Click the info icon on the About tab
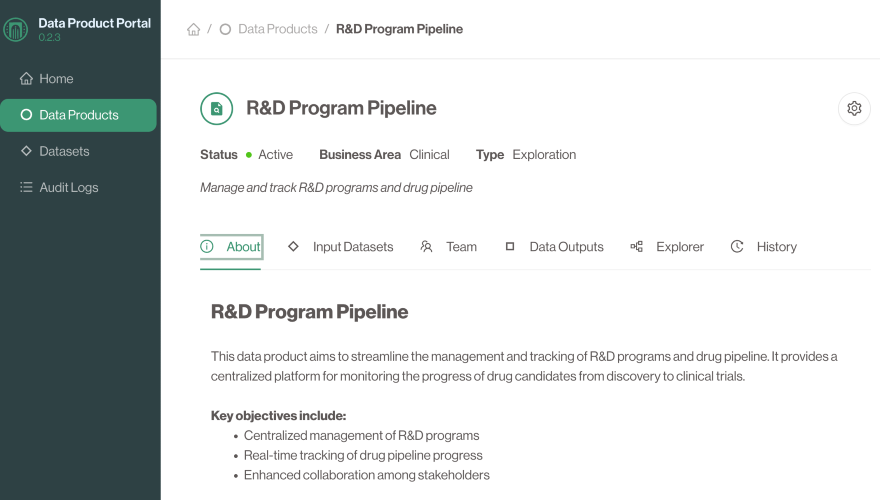The height and width of the screenshot is (500, 880). tap(207, 246)
